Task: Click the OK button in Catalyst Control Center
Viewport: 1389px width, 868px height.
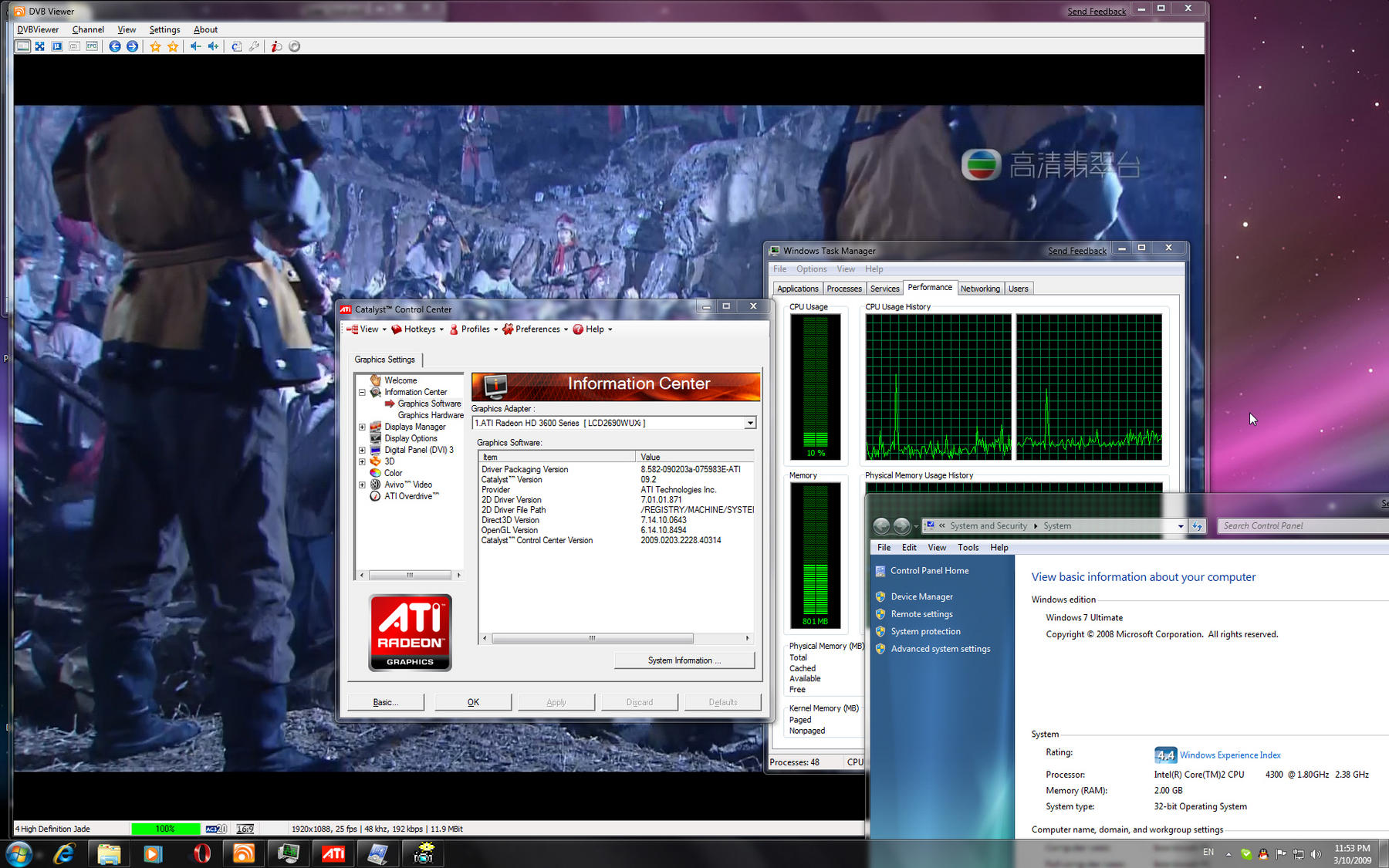Action: (473, 702)
